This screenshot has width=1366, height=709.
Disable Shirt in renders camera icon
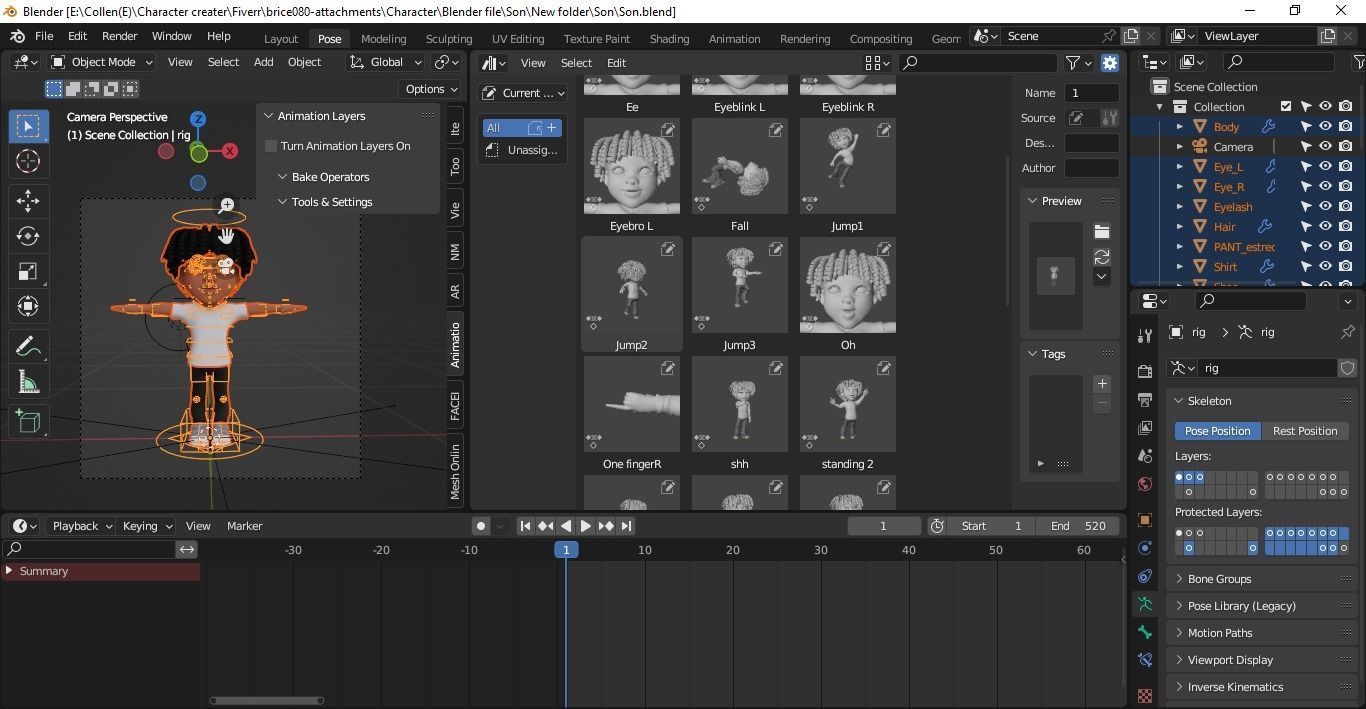point(1345,266)
